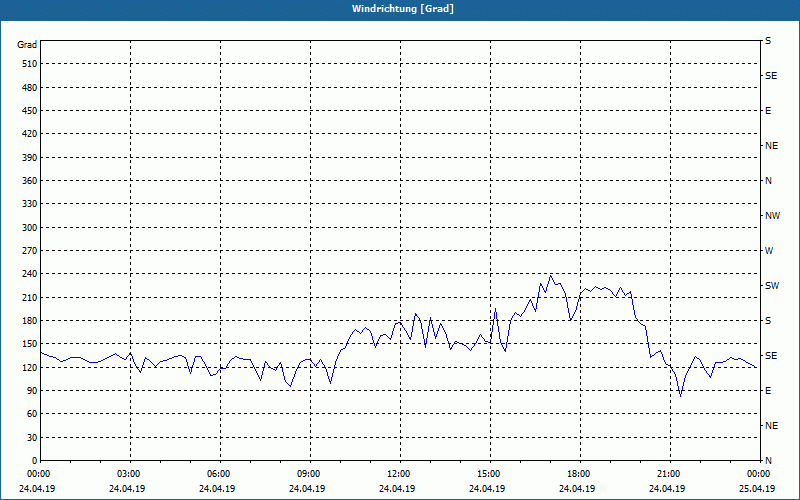Click the 90 y-axis label
This screenshot has width=800, height=500.
coord(32,391)
